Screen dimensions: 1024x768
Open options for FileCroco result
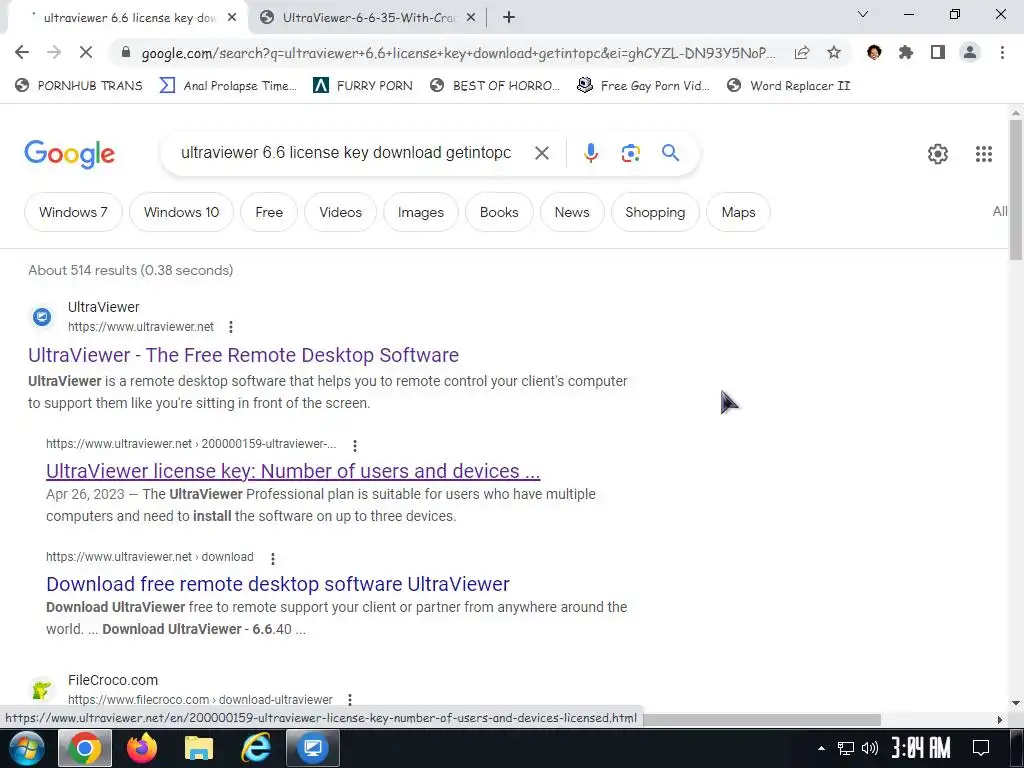coord(350,700)
